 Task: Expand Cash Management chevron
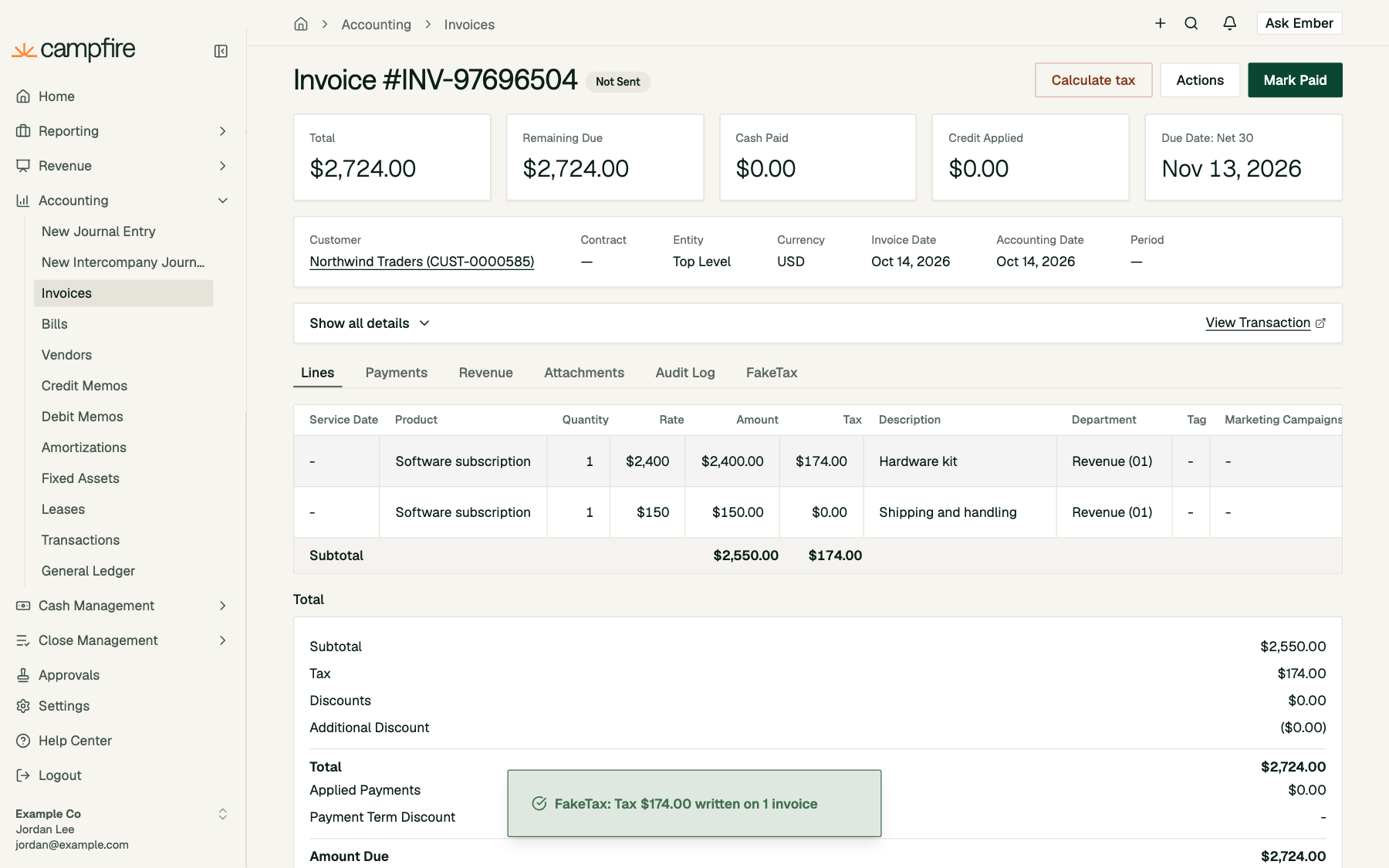222,606
